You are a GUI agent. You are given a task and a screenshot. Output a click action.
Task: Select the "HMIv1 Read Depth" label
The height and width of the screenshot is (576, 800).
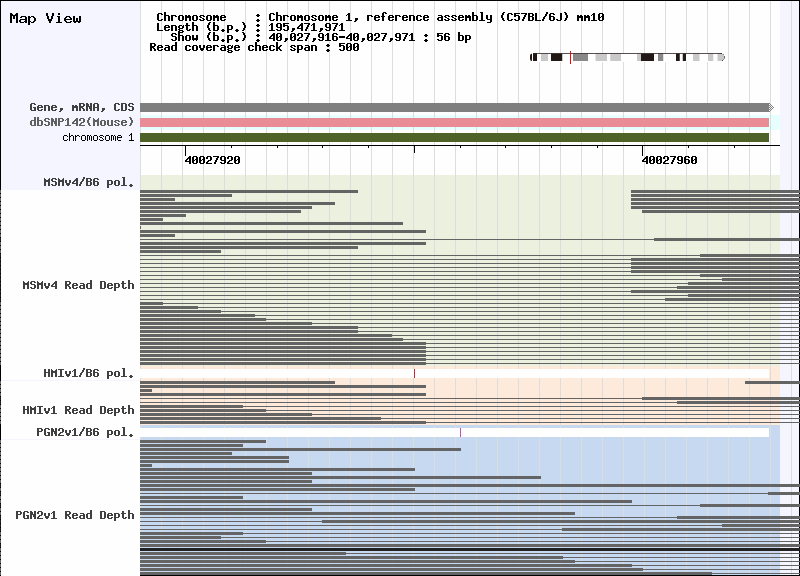point(78,410)
